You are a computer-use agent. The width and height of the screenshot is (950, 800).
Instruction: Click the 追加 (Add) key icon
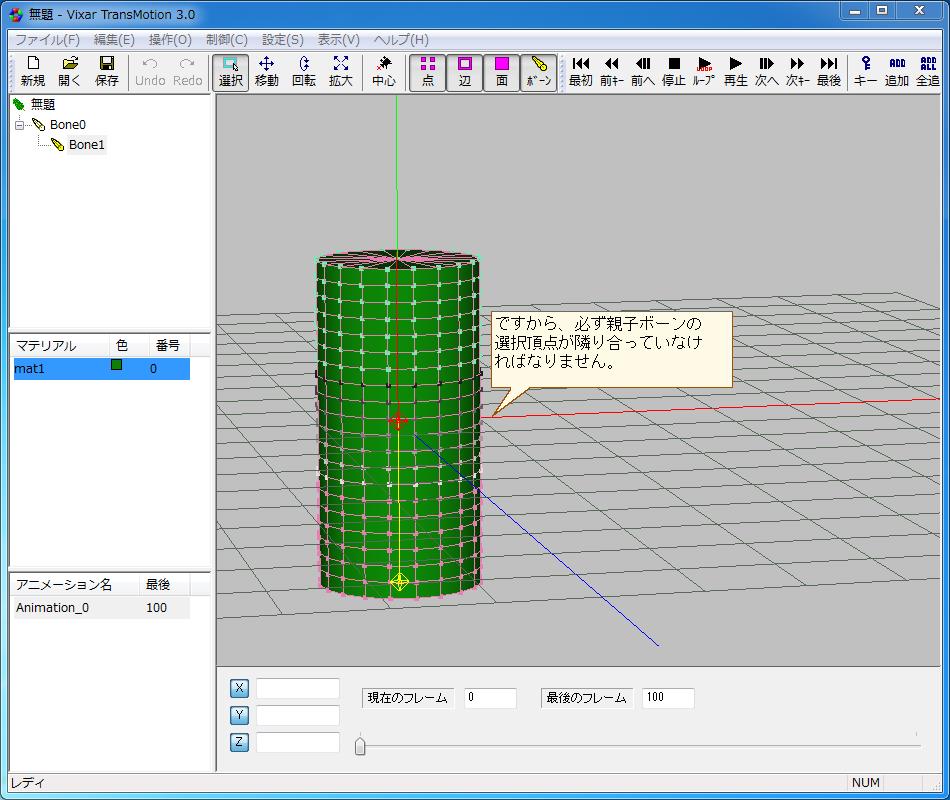click(x=897, y=71)
